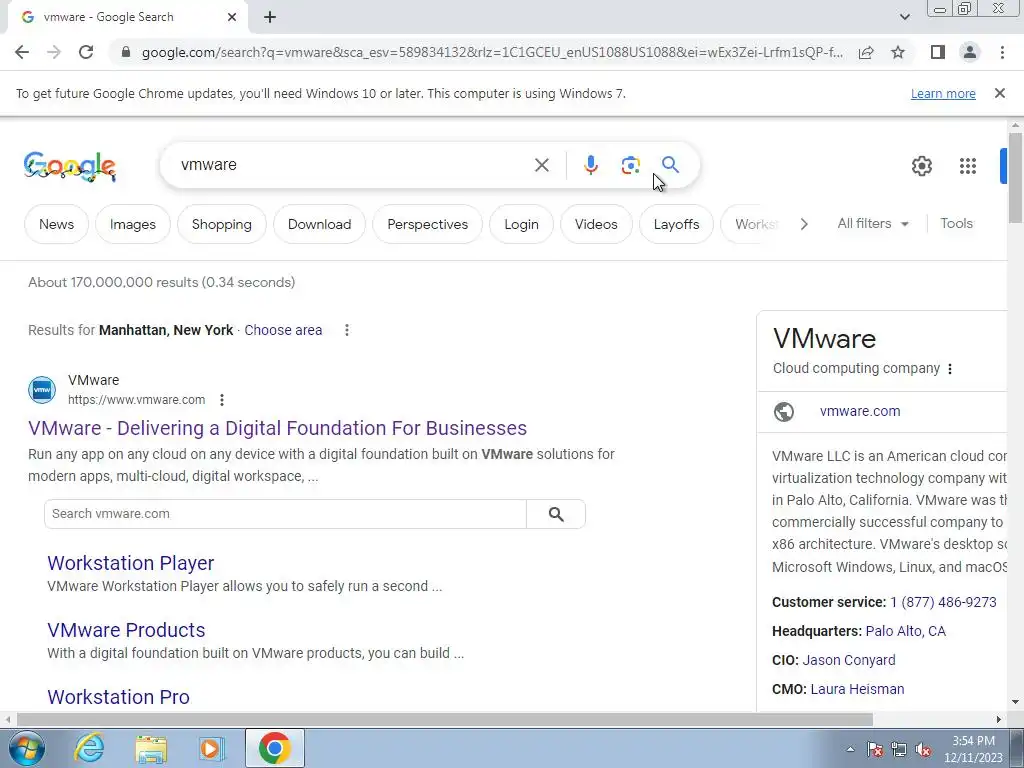Close the vmware Google Search tab
The image size is (1024, 768).
[x=232, y=18]
